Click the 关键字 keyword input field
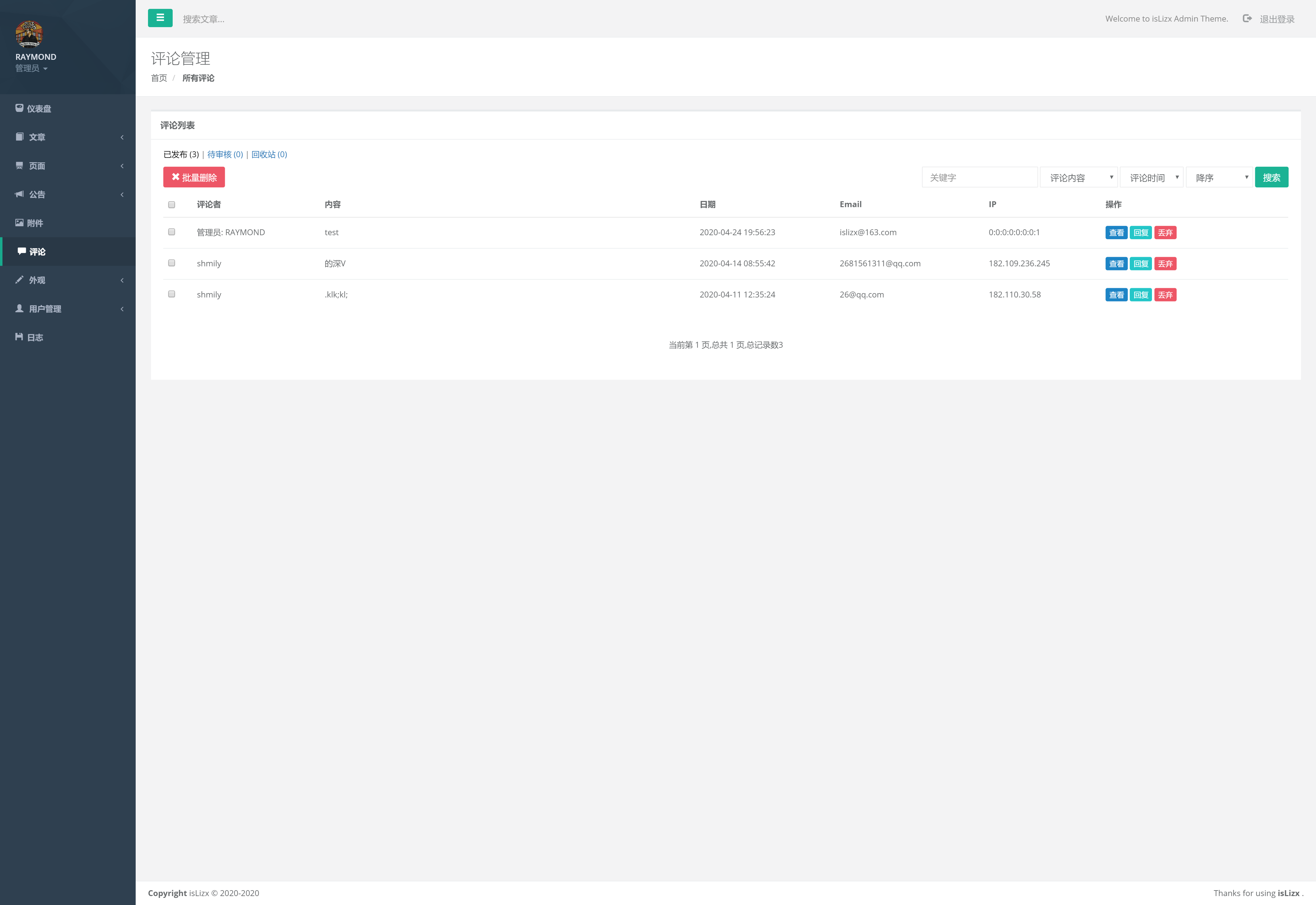 (979, 178)
